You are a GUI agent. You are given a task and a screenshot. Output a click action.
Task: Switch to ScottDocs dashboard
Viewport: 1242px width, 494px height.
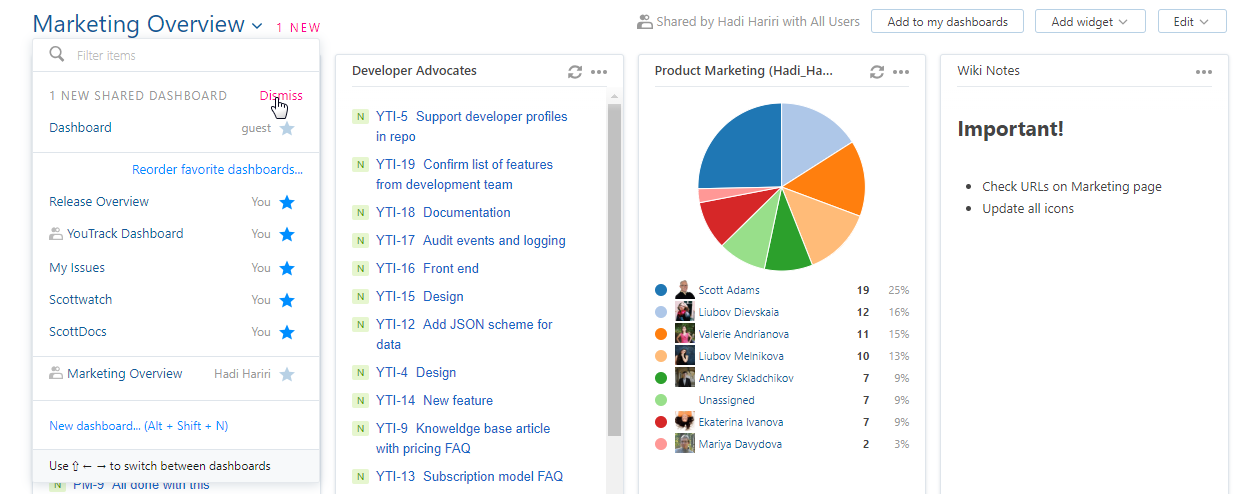point(78,332)
